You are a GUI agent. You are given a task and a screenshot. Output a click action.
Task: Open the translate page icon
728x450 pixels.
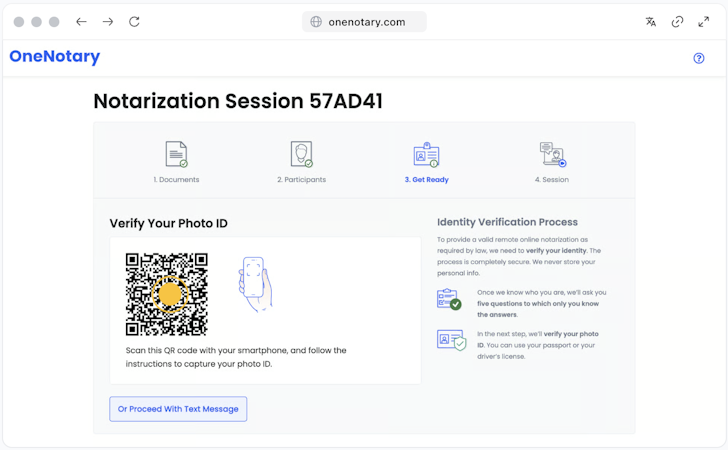pyautogui.click(x=651, y=22)
